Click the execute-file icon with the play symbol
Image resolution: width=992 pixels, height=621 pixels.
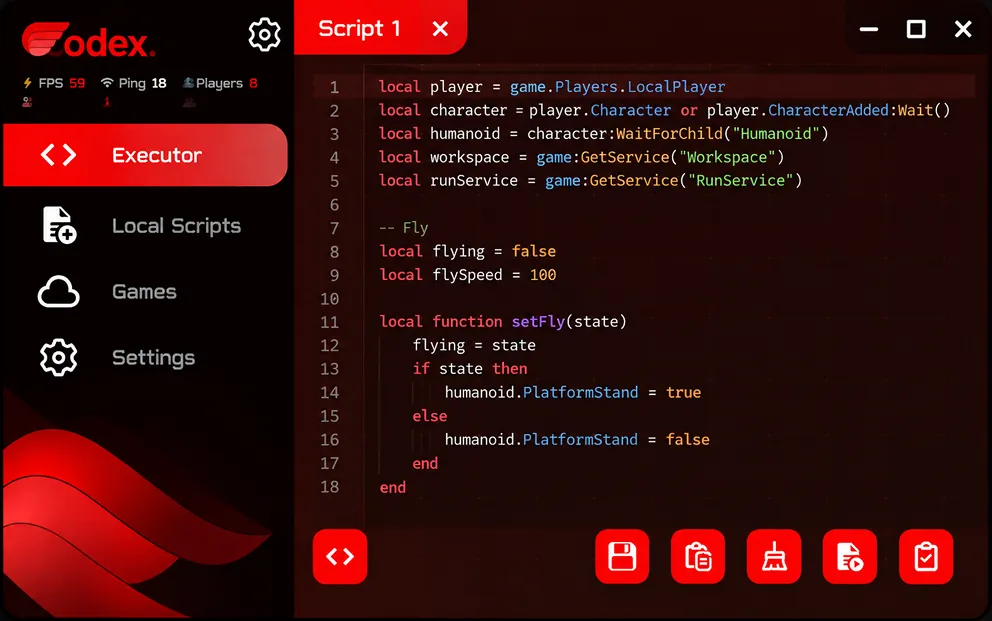tap(850, 556)
